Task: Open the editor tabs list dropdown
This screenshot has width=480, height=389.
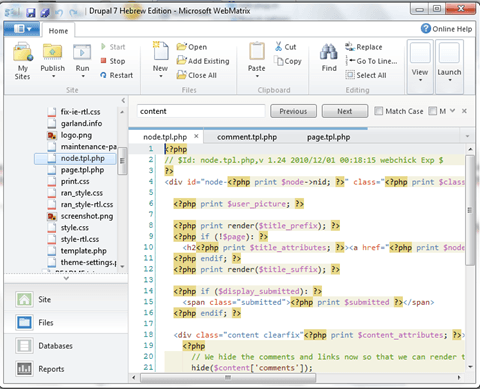Action: click(x=467, y=136)
